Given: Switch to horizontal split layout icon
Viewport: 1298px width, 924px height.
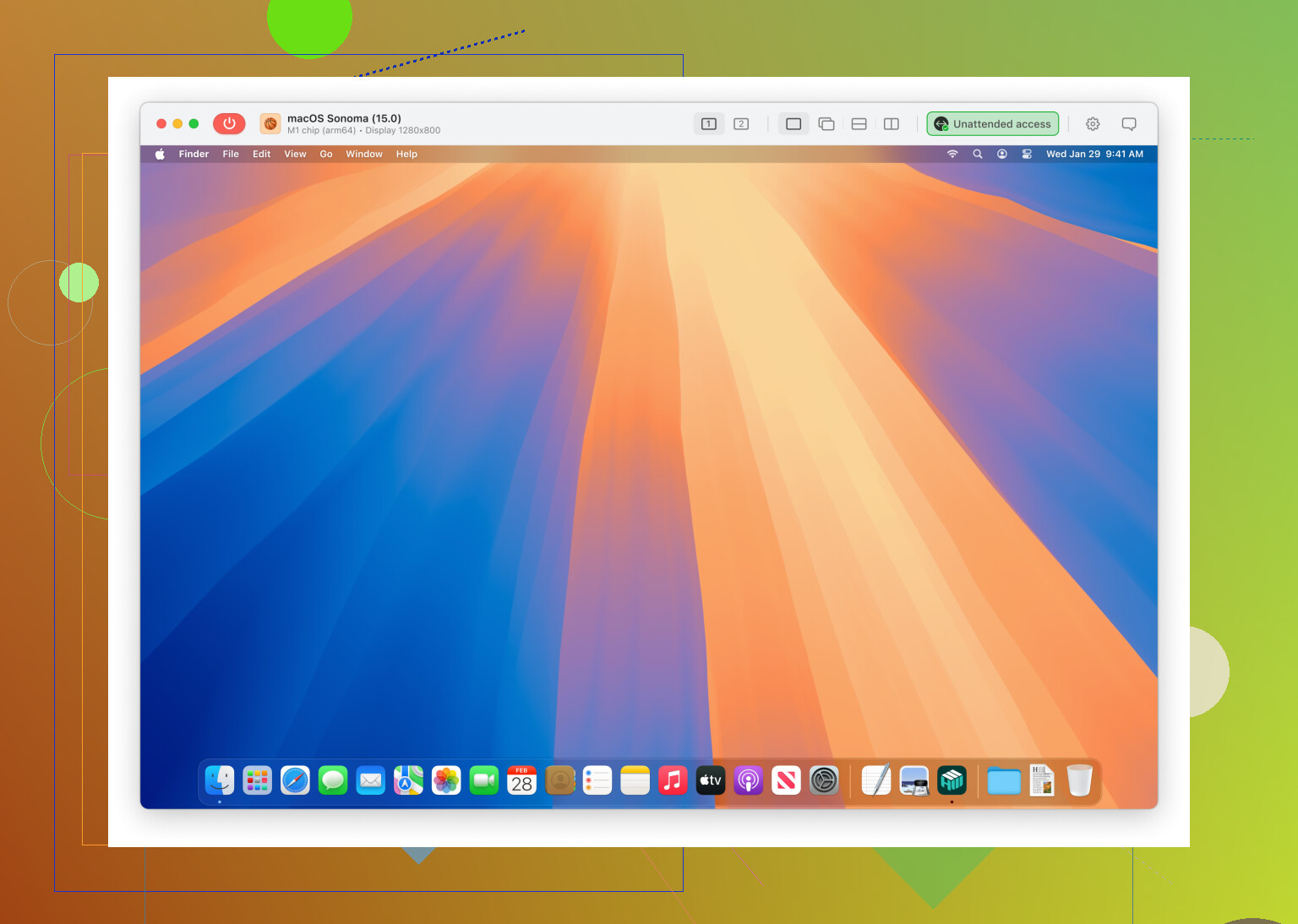Looking at the screenshot, I should (859, 124).
